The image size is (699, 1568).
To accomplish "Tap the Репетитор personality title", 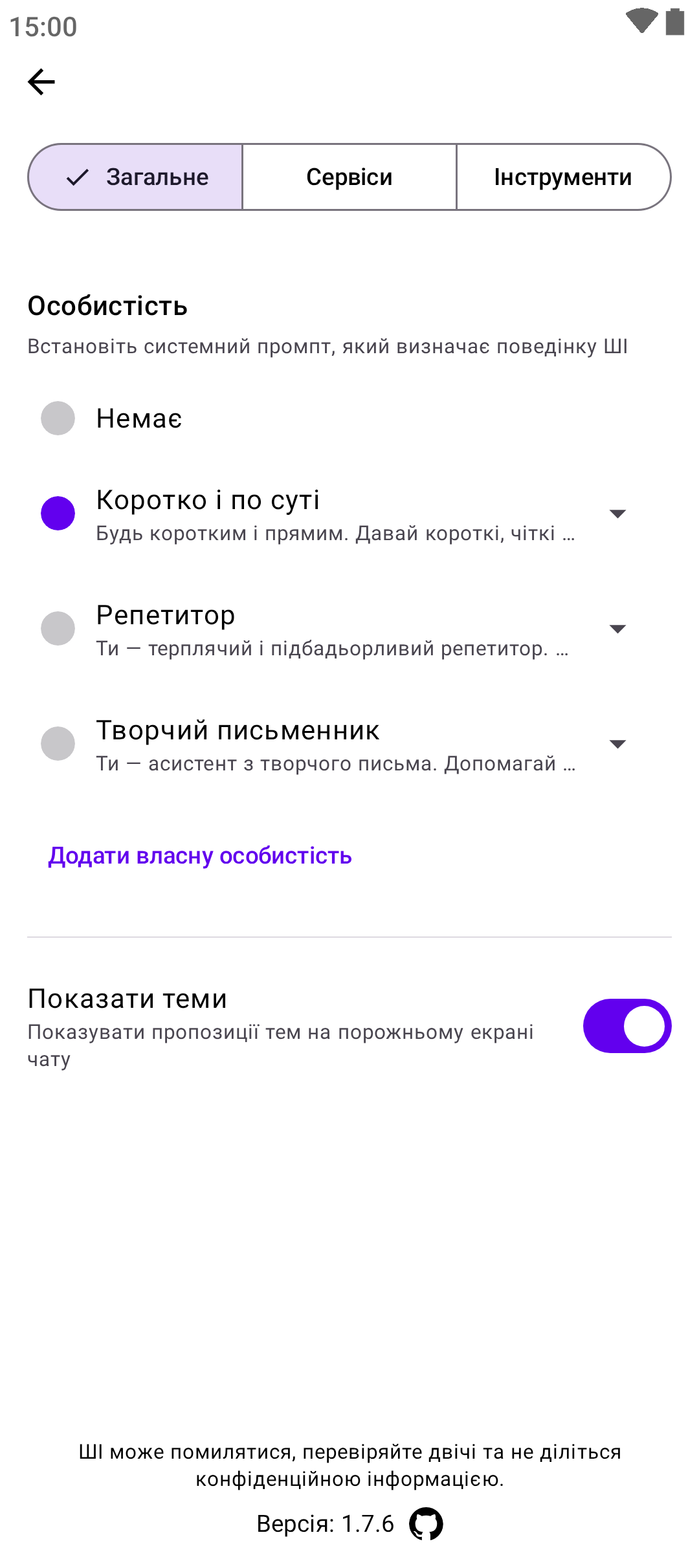I will [x=166, y=615].
